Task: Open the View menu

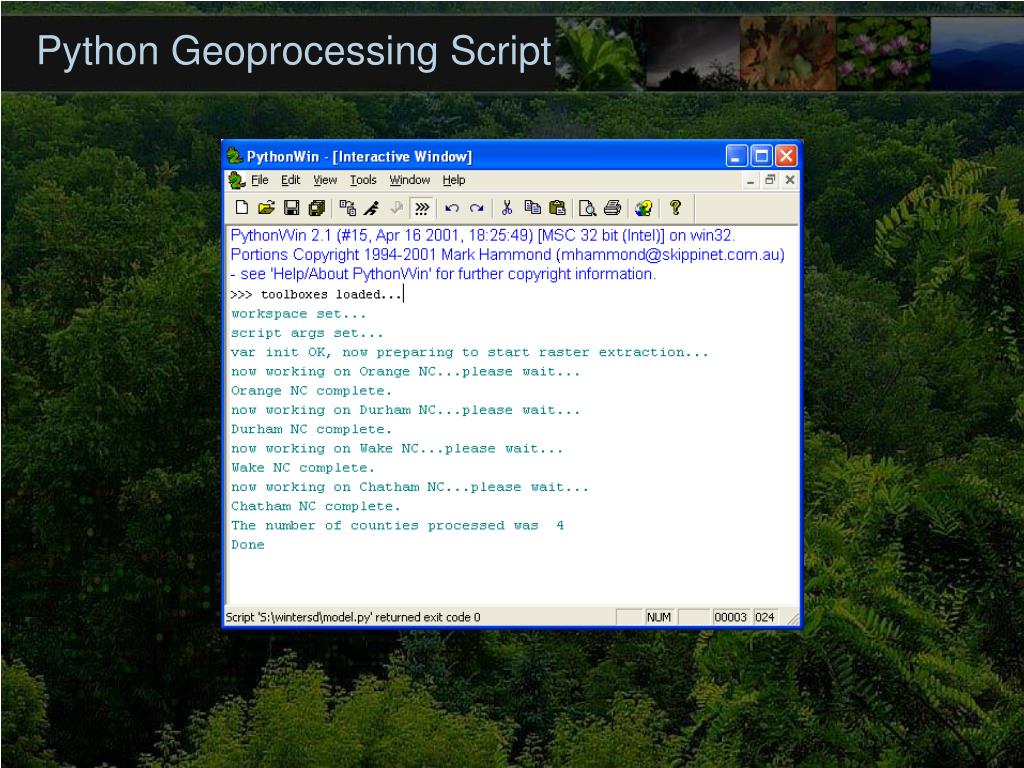Action: coord(325,180)
